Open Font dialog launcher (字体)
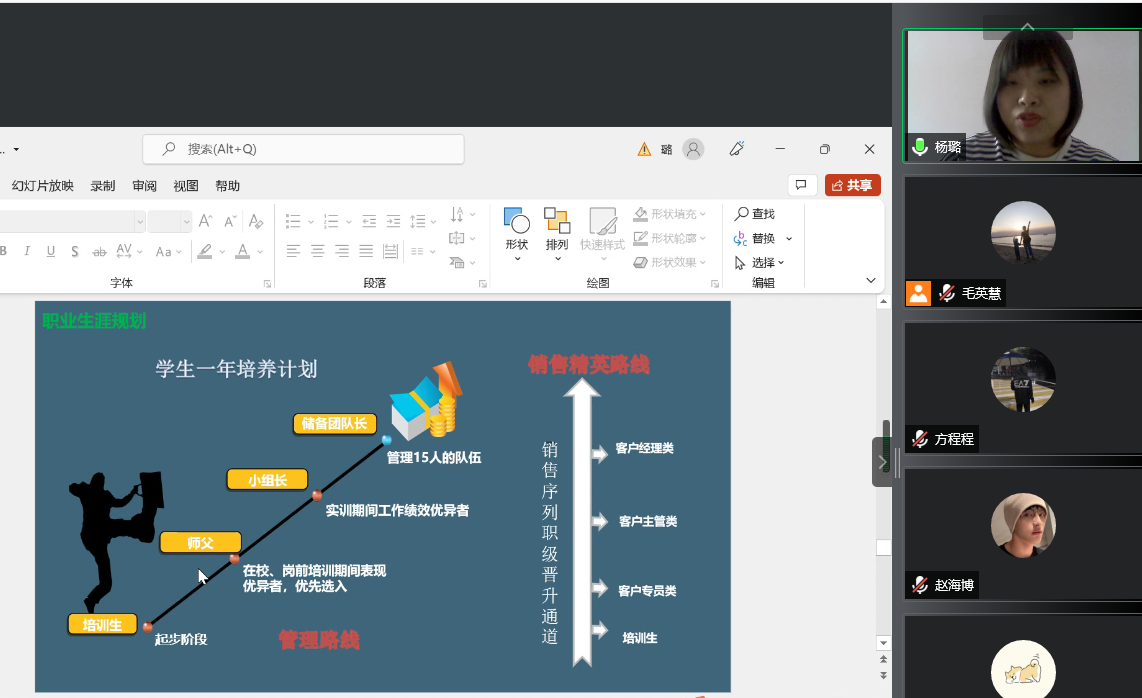 [267, 283]
